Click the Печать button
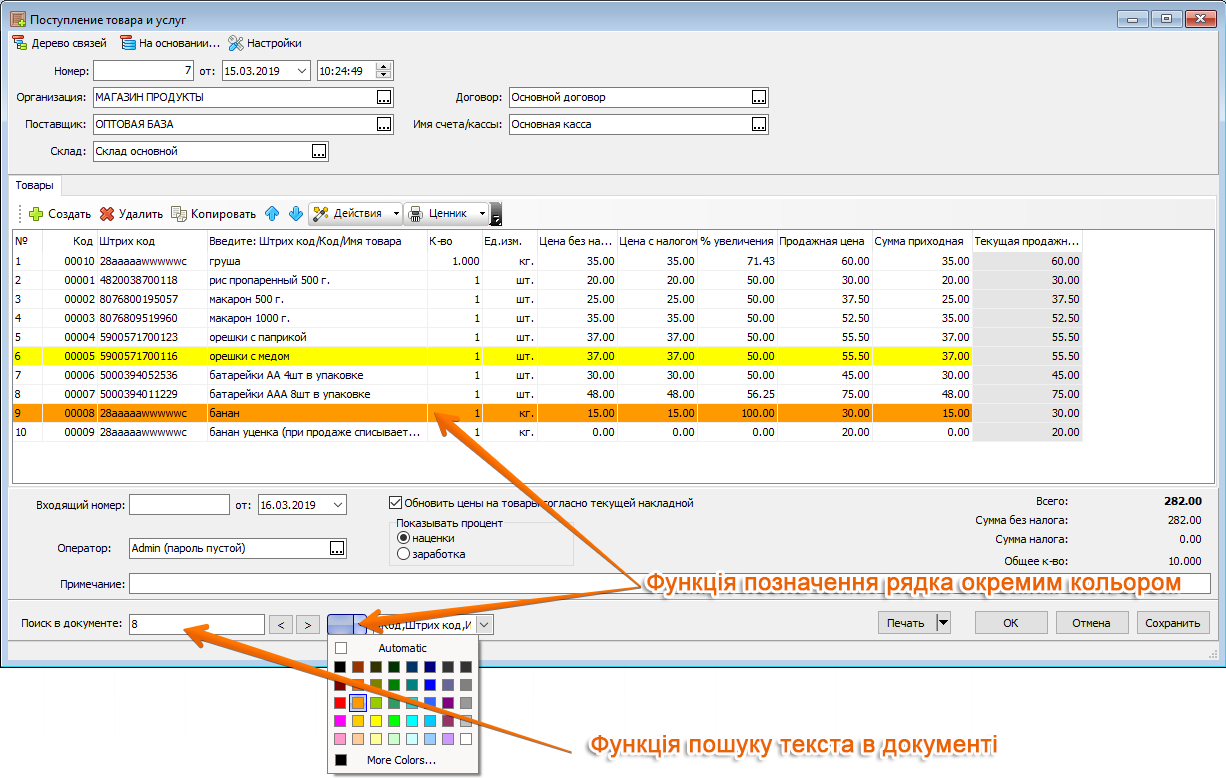1226x778 pixels. pos(905,623)
